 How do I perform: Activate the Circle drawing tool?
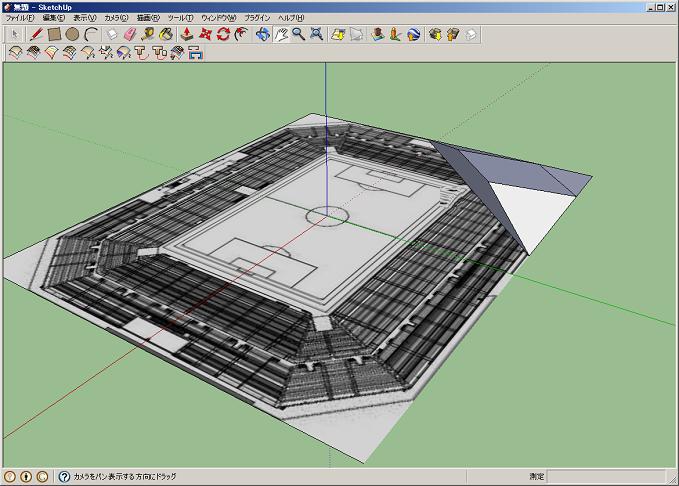pos(72,34)
